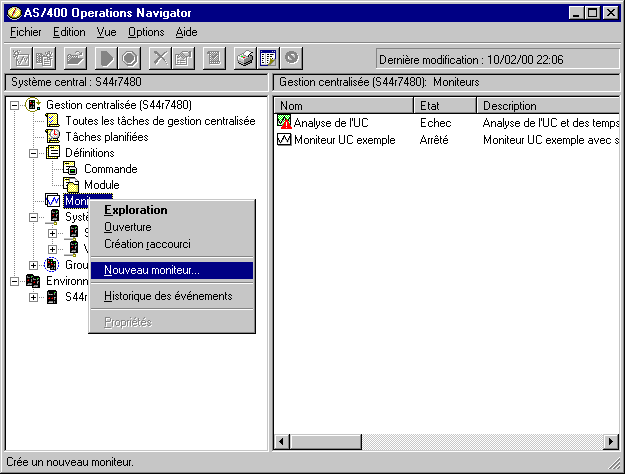Click the Tâches planifiées clock icon
Image resolution: width=625 pixels, height=474 pixels.
(53, 136)
